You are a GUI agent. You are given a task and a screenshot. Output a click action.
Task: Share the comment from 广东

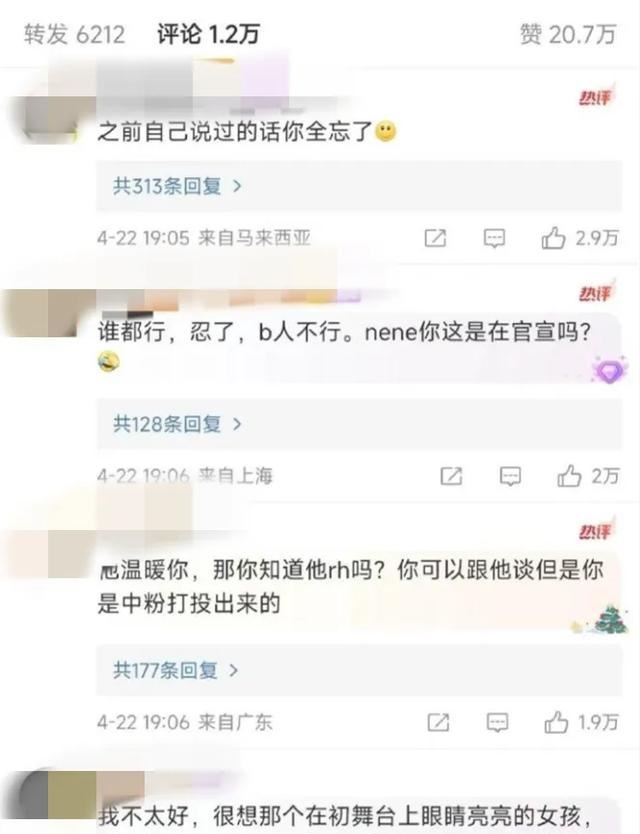(438, 722)
